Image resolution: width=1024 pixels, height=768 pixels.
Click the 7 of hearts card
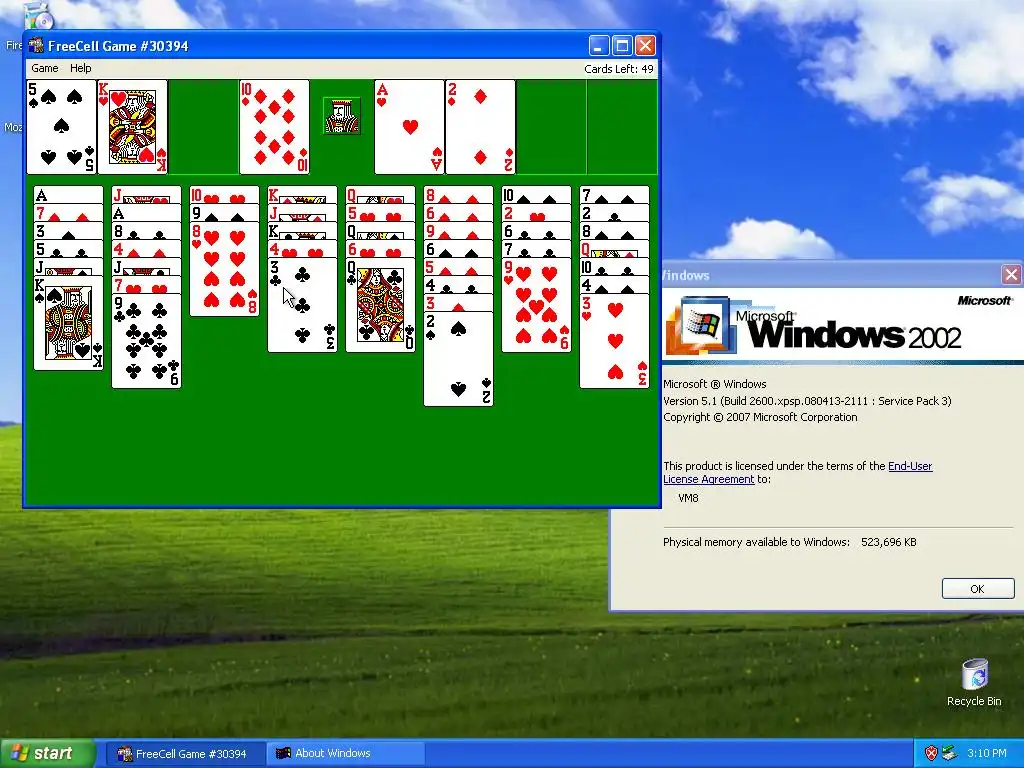click(146, 285)
